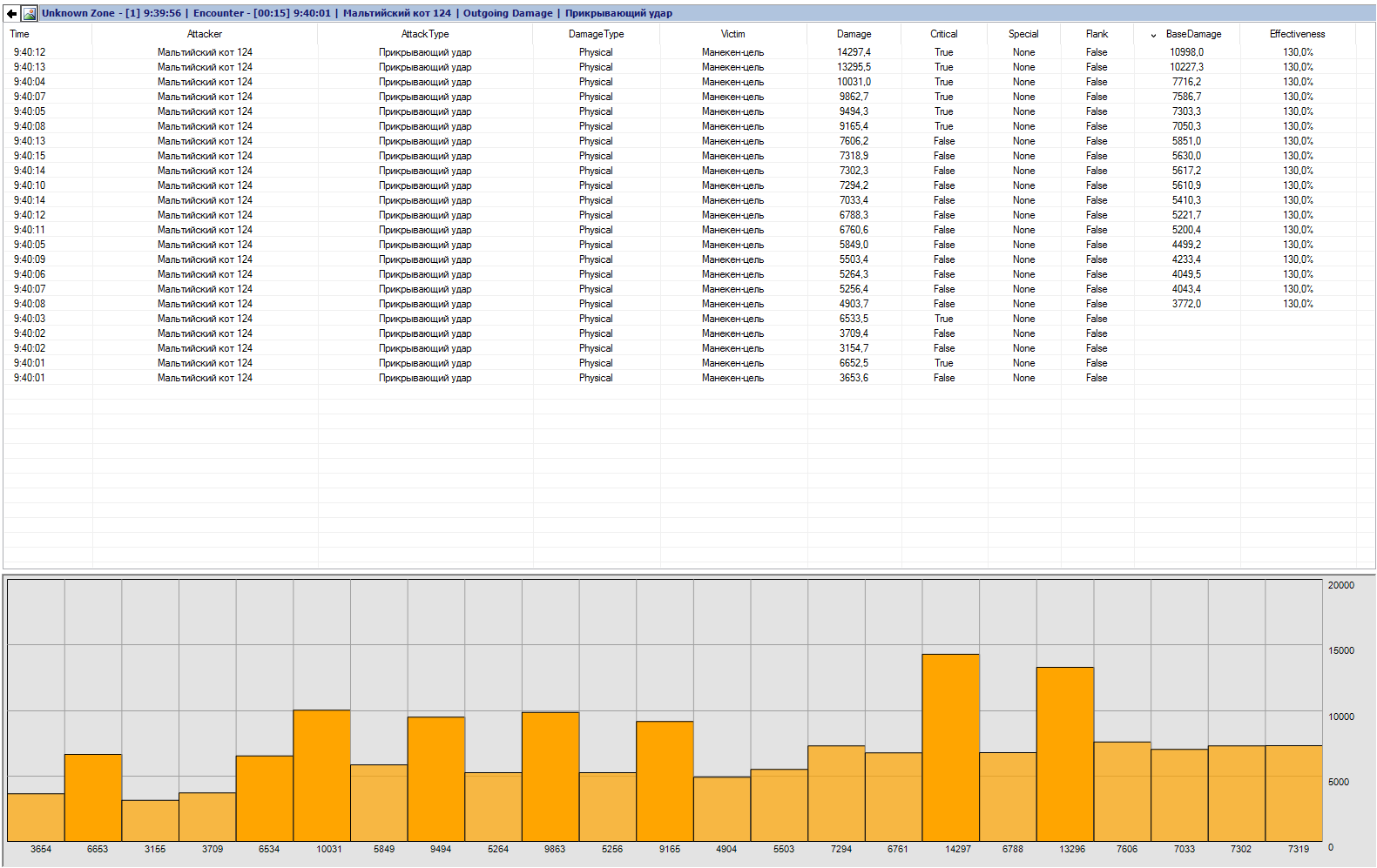Select the time cell 9:40:15
Image resolution: width=1377 pixels, height=868 pixels.
pyautogui.click(x=30, y=156)
